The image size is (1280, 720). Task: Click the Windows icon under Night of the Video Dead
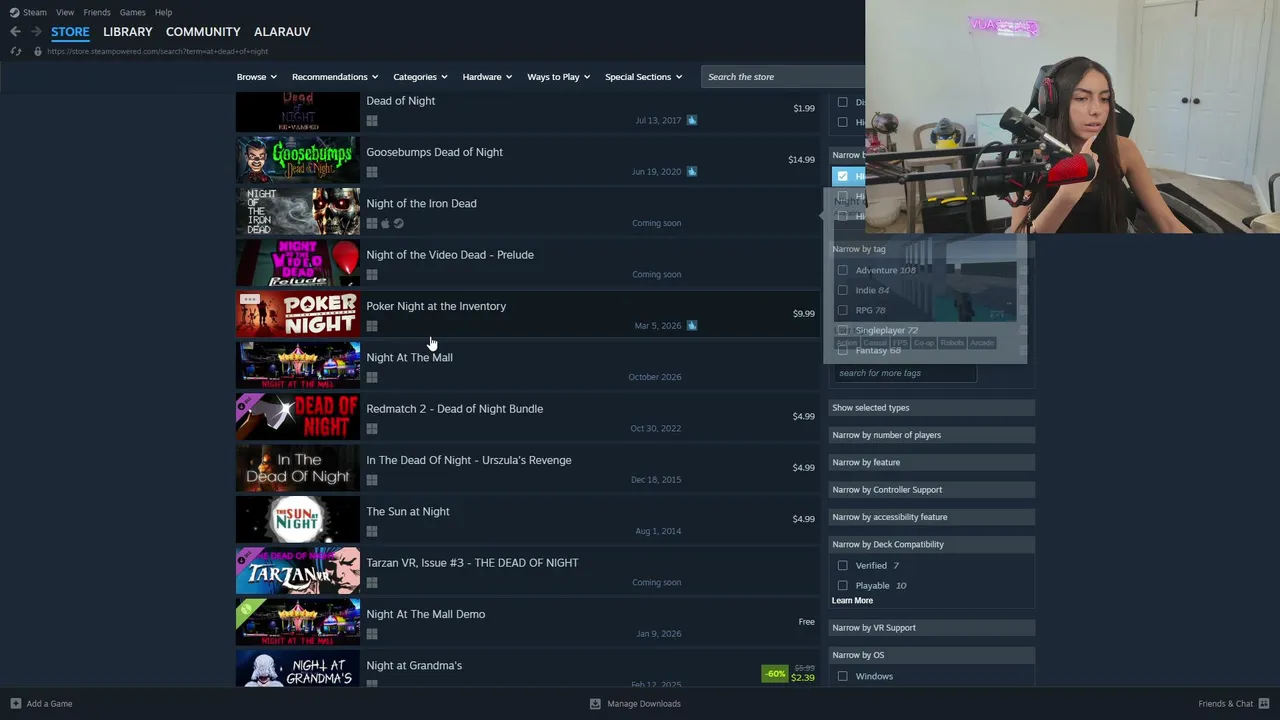coord(372,275)
